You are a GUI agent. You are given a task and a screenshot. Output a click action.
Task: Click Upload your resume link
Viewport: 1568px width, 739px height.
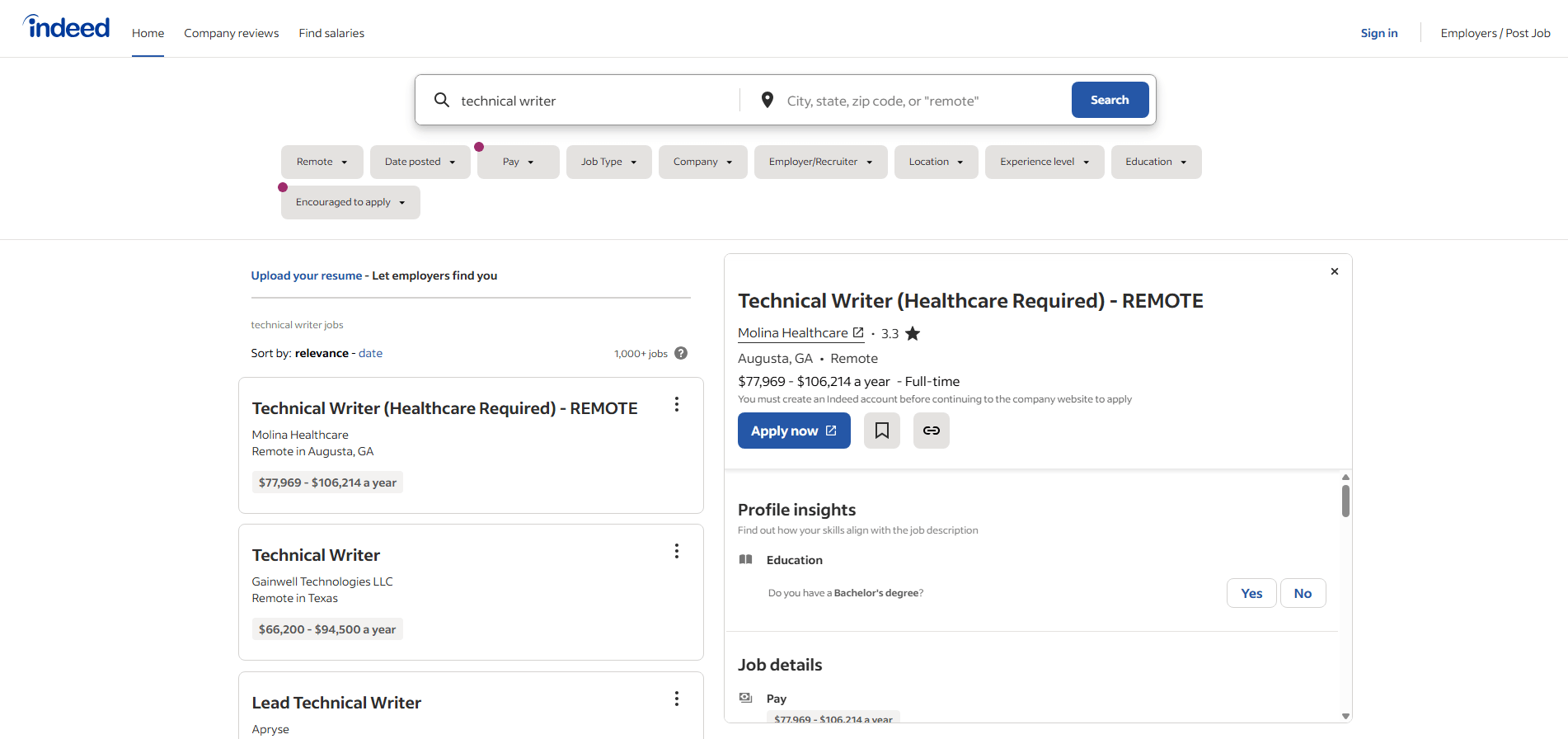click(307, 275)
